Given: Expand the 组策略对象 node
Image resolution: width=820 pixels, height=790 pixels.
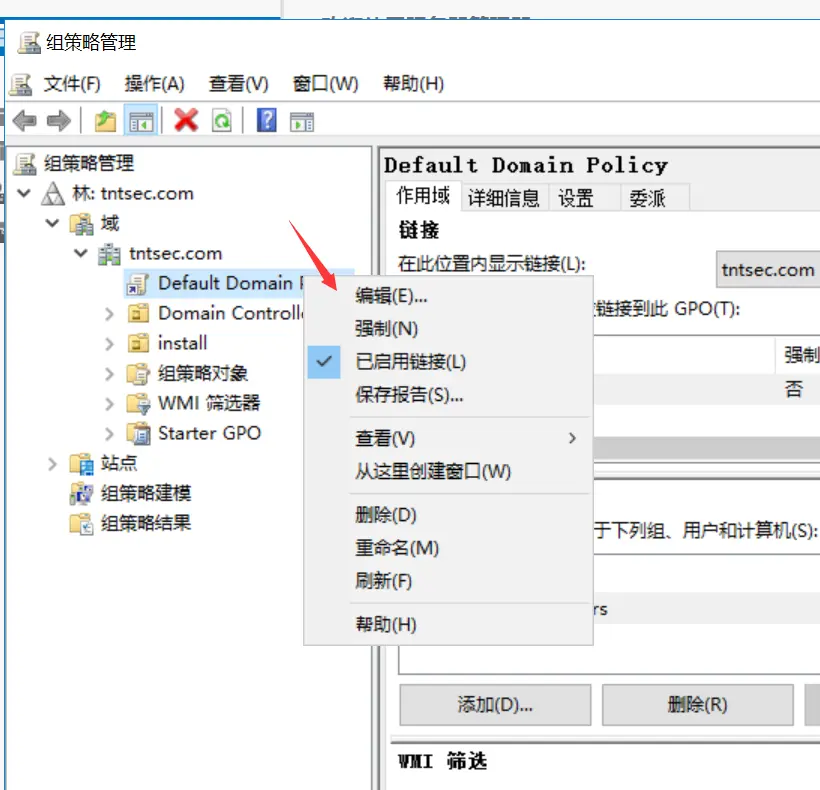Looking at the screenshot, I should [109, 374].
